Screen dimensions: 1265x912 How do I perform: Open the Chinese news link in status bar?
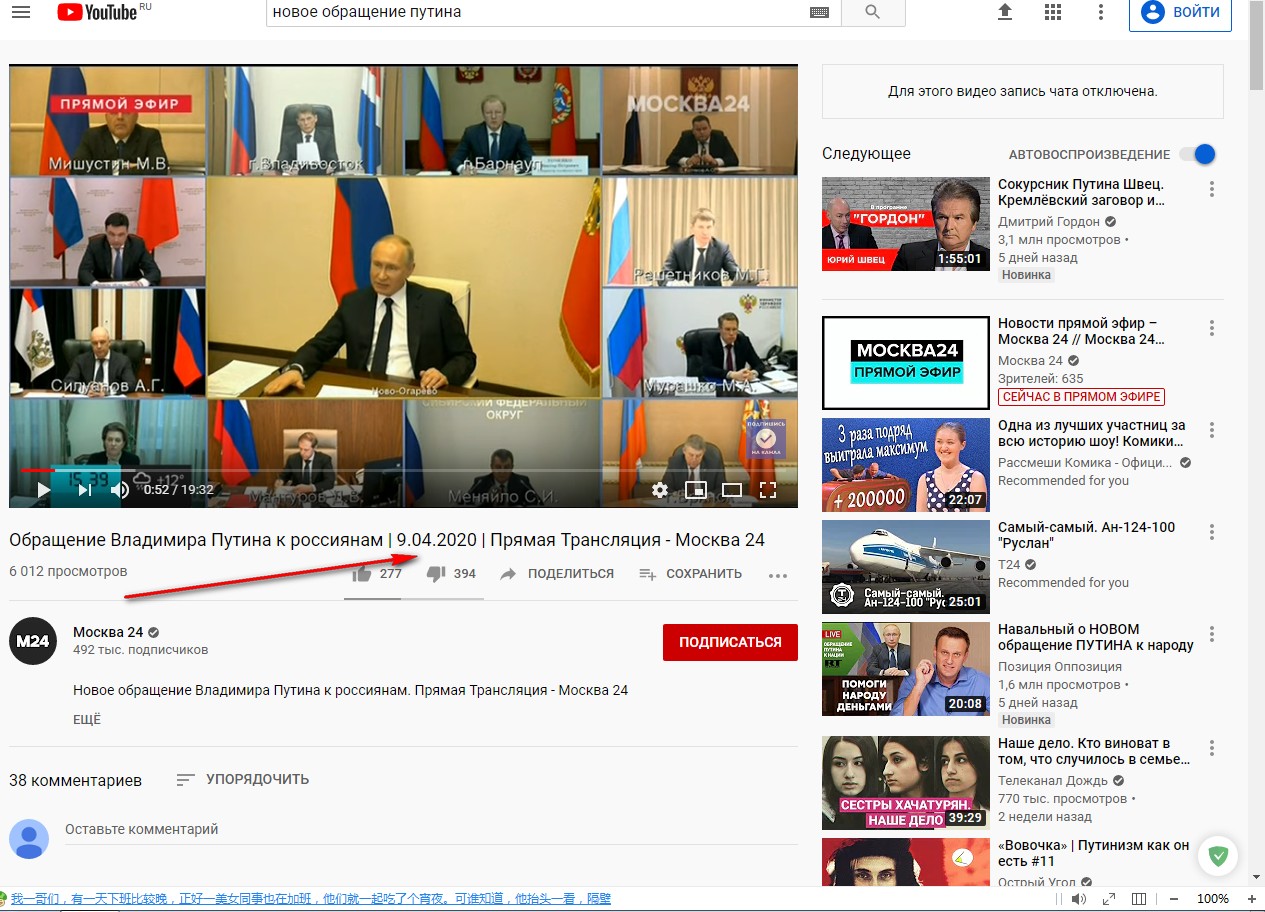(x=311, y=899)
